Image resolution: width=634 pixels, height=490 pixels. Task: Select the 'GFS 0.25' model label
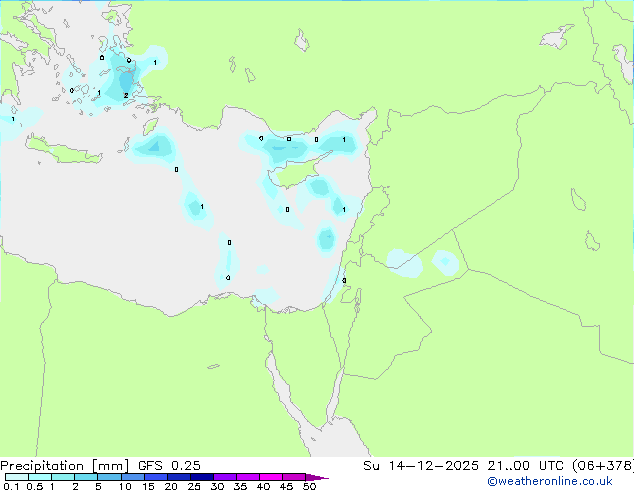coord(169,466)
